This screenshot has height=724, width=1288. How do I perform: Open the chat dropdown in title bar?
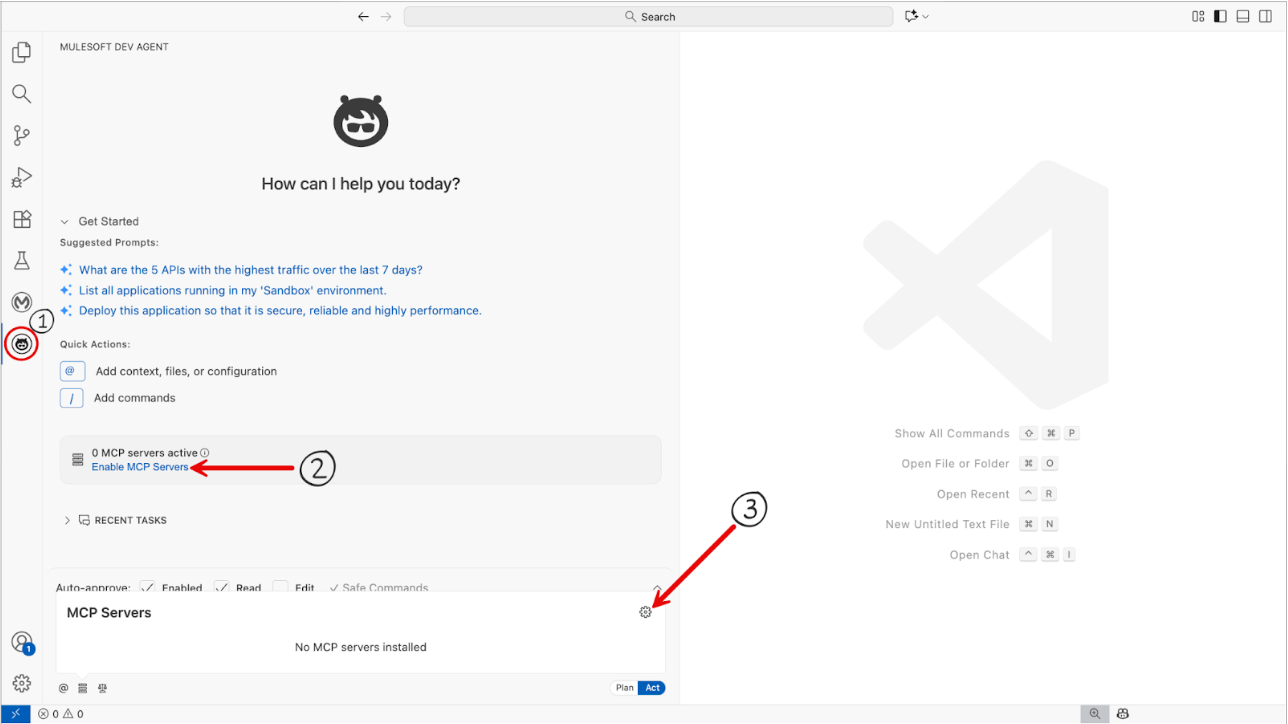[x=916, y=16]
